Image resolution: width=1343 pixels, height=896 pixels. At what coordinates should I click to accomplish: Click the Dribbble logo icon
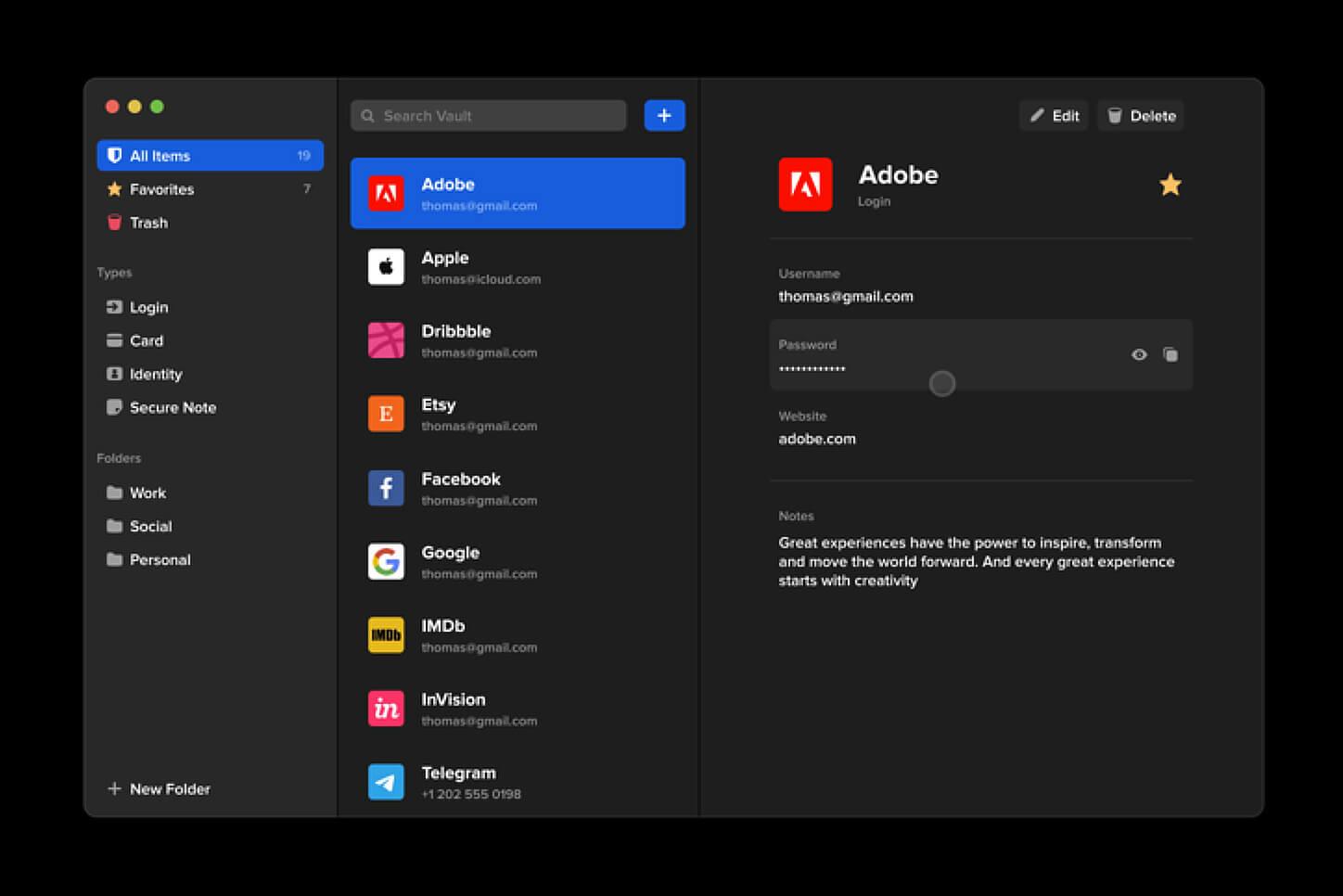click(386, 340)
